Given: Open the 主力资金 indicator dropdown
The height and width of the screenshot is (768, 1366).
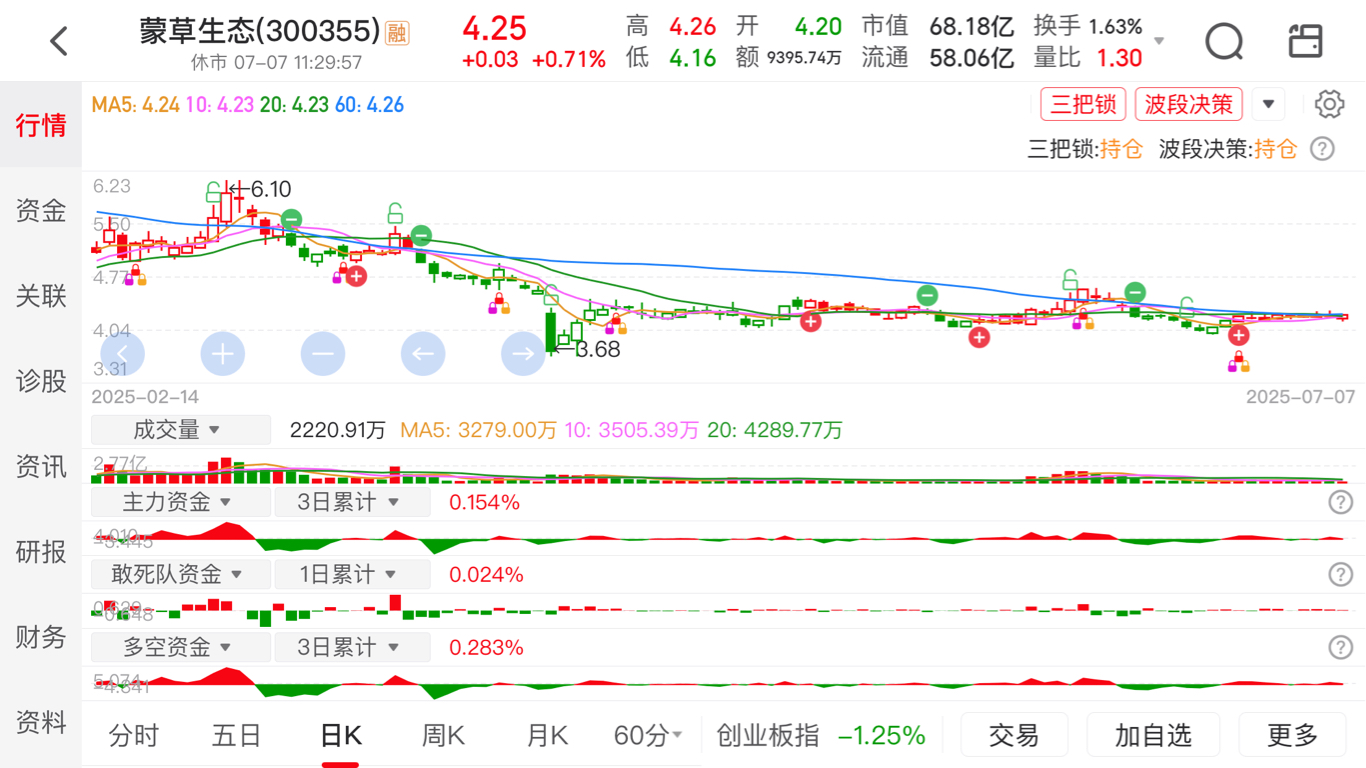Looking at the screenshot, I should pyautogui.click(x=181, y=502).
